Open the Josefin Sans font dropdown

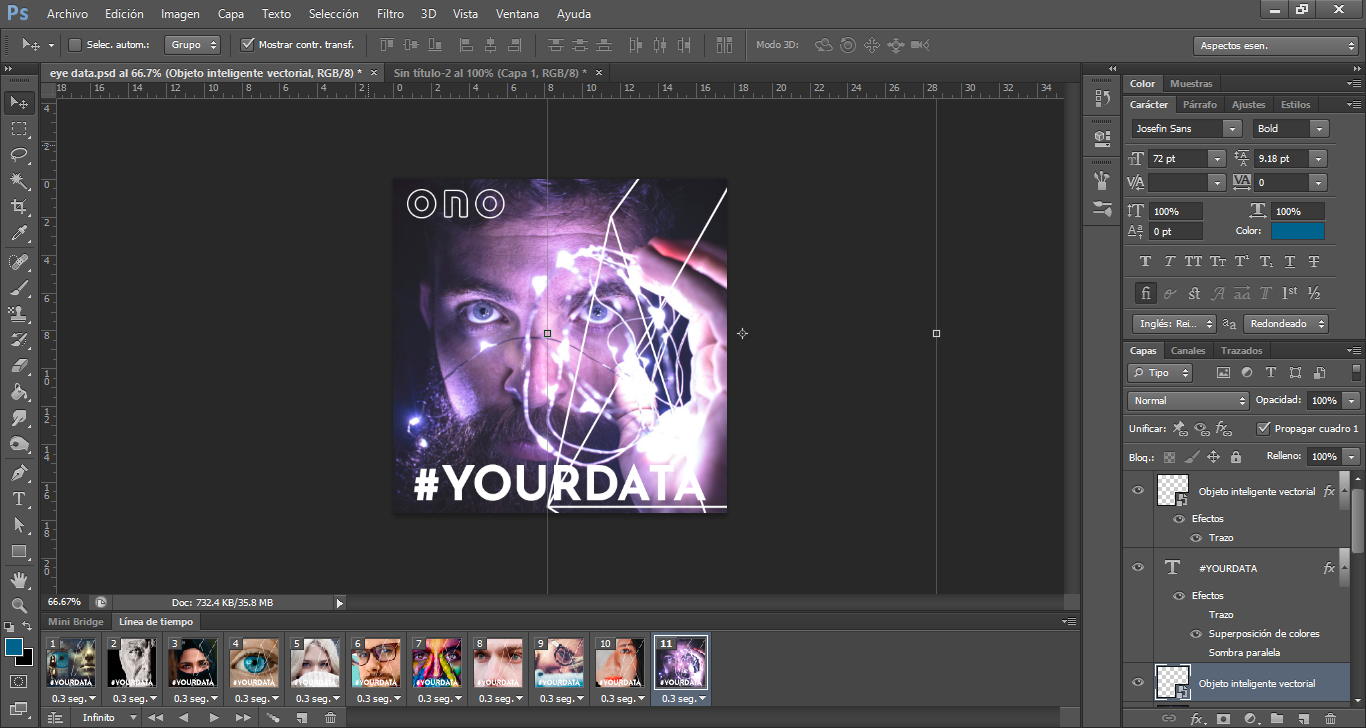pyautogui.click(x=1232, y=129)
